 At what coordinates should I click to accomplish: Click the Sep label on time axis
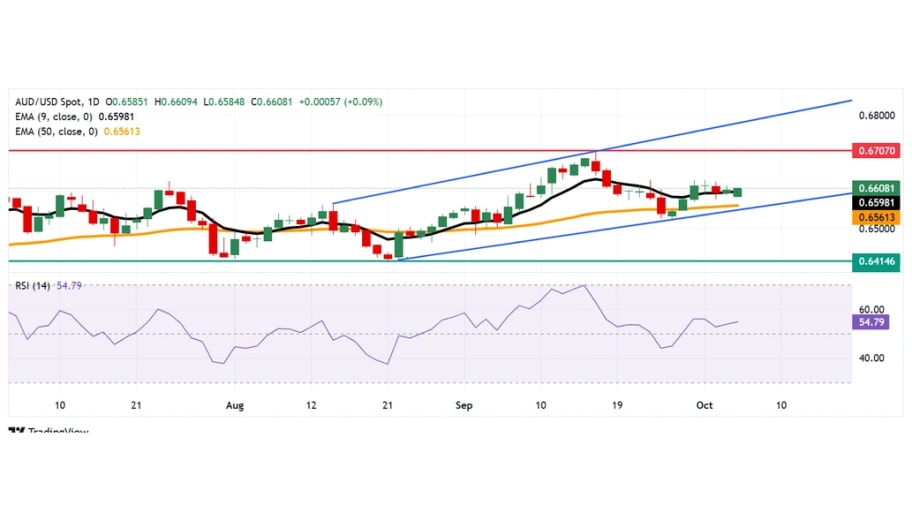click(x=463, y=405)
